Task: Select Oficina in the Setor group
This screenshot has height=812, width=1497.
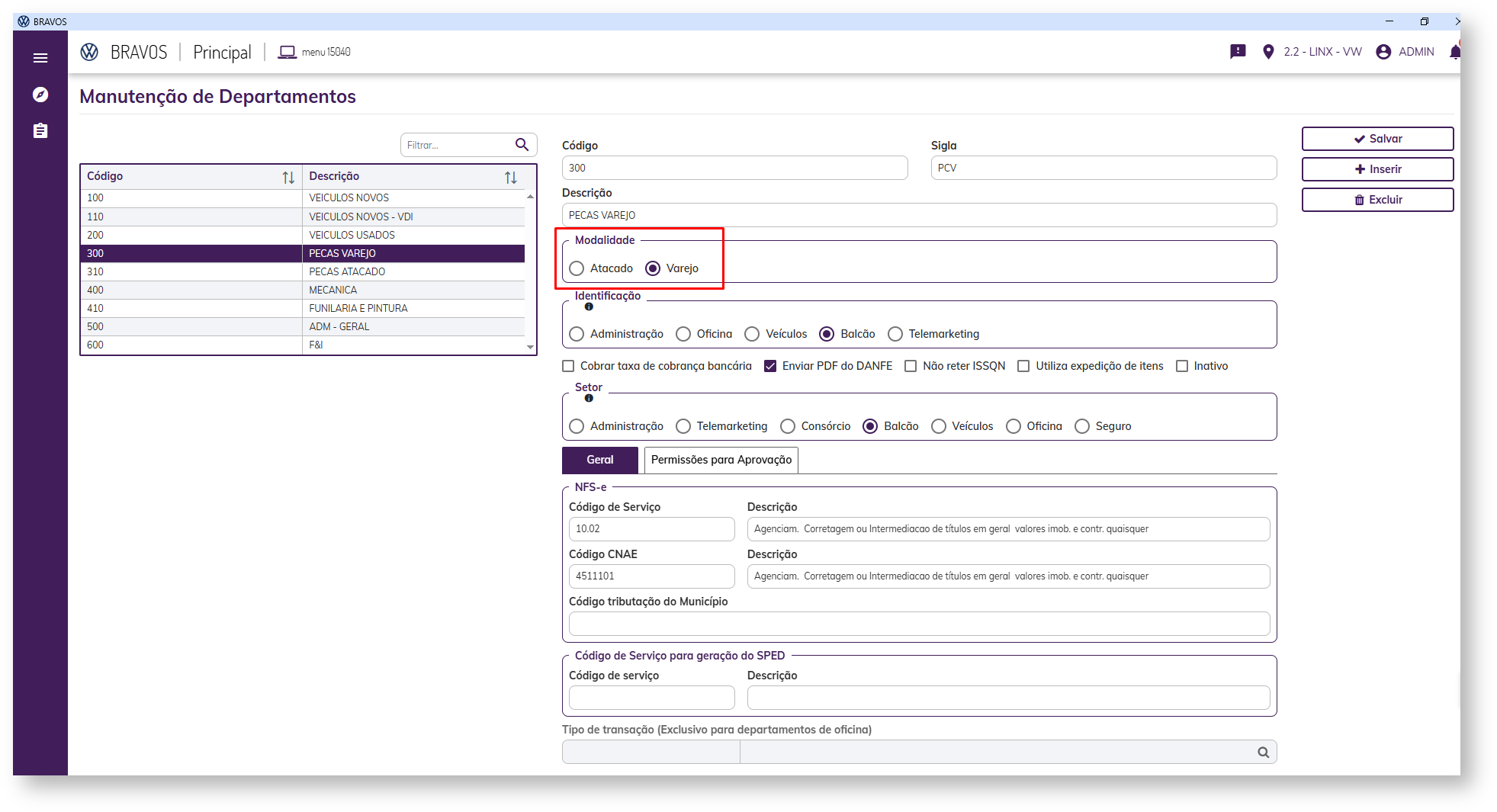Action: click(1014, 426)
